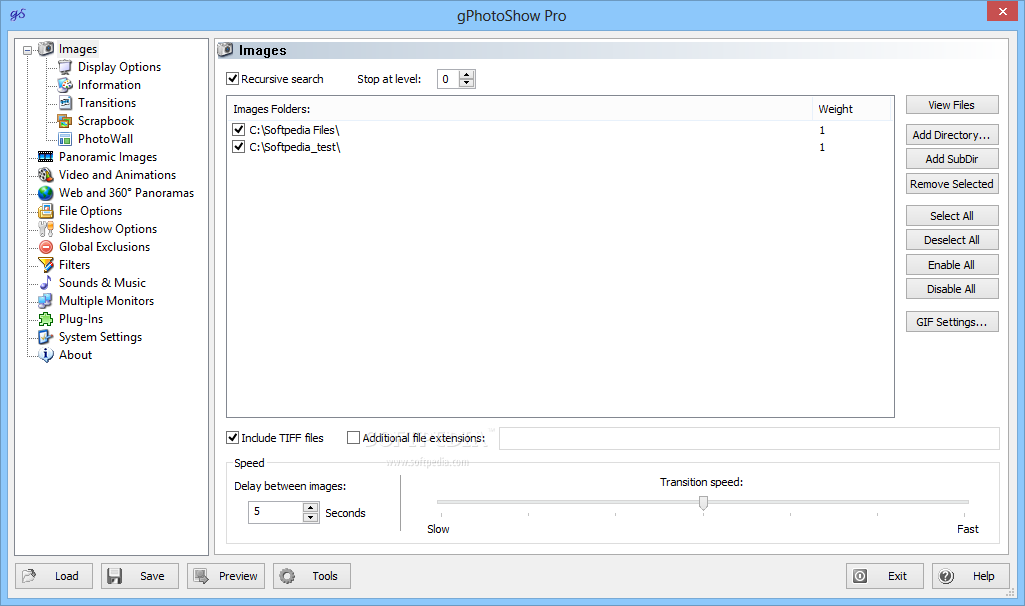Open the Display Options page

coord(119,67)
